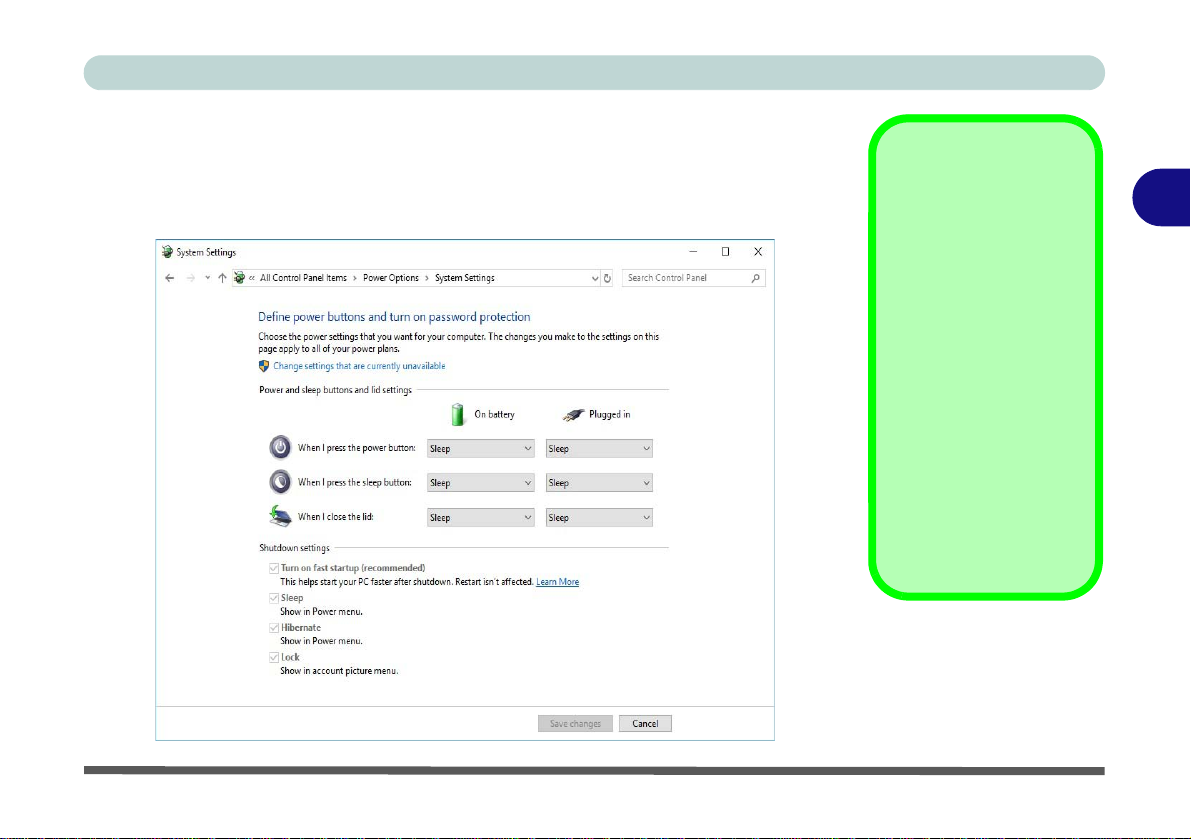
Task: Open 'Power Options' breadcrumb
Action: pyautogui.click(x=390, y=278)
